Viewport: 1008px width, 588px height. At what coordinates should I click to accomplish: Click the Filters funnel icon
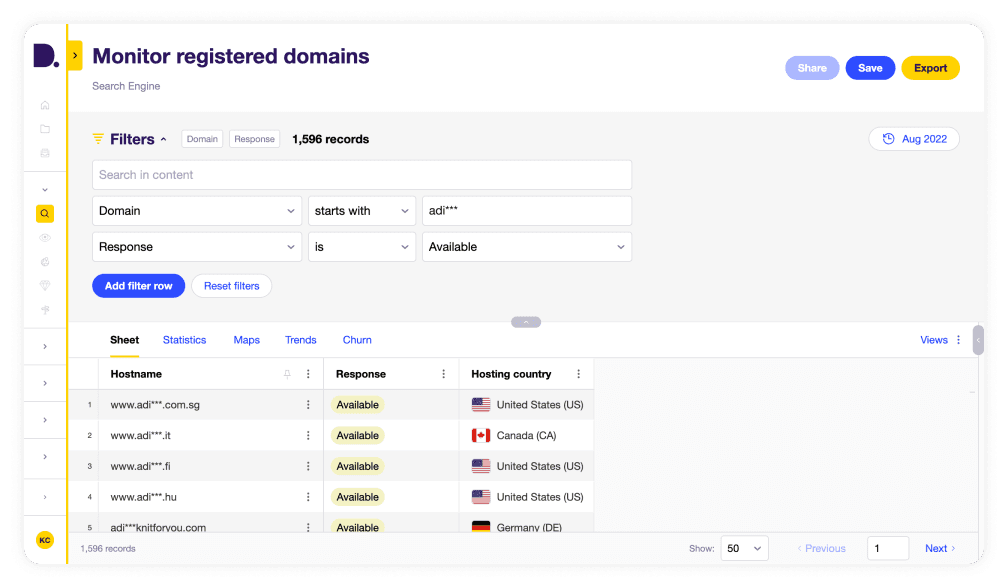98,139
